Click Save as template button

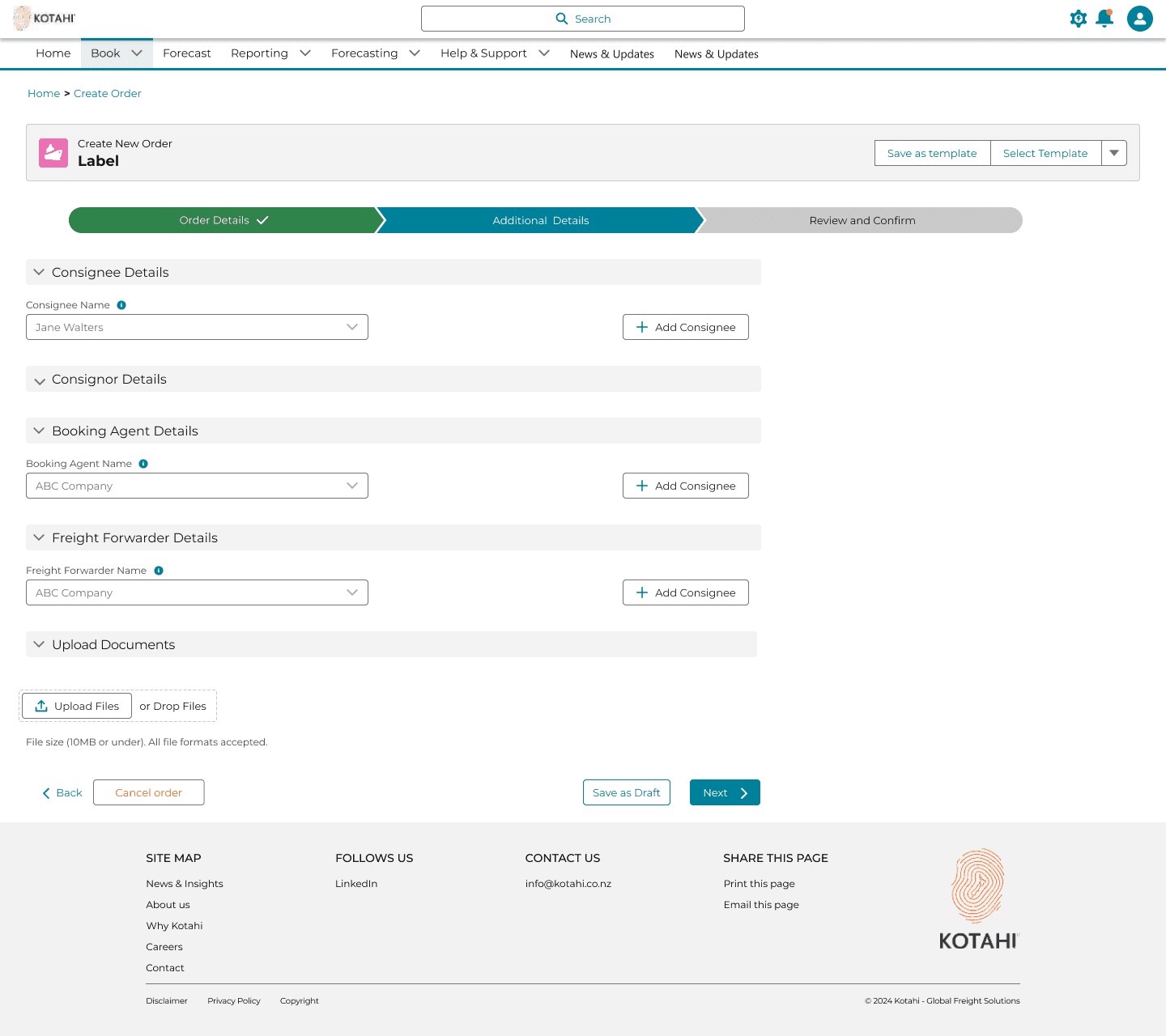click(x=932, y=153)
